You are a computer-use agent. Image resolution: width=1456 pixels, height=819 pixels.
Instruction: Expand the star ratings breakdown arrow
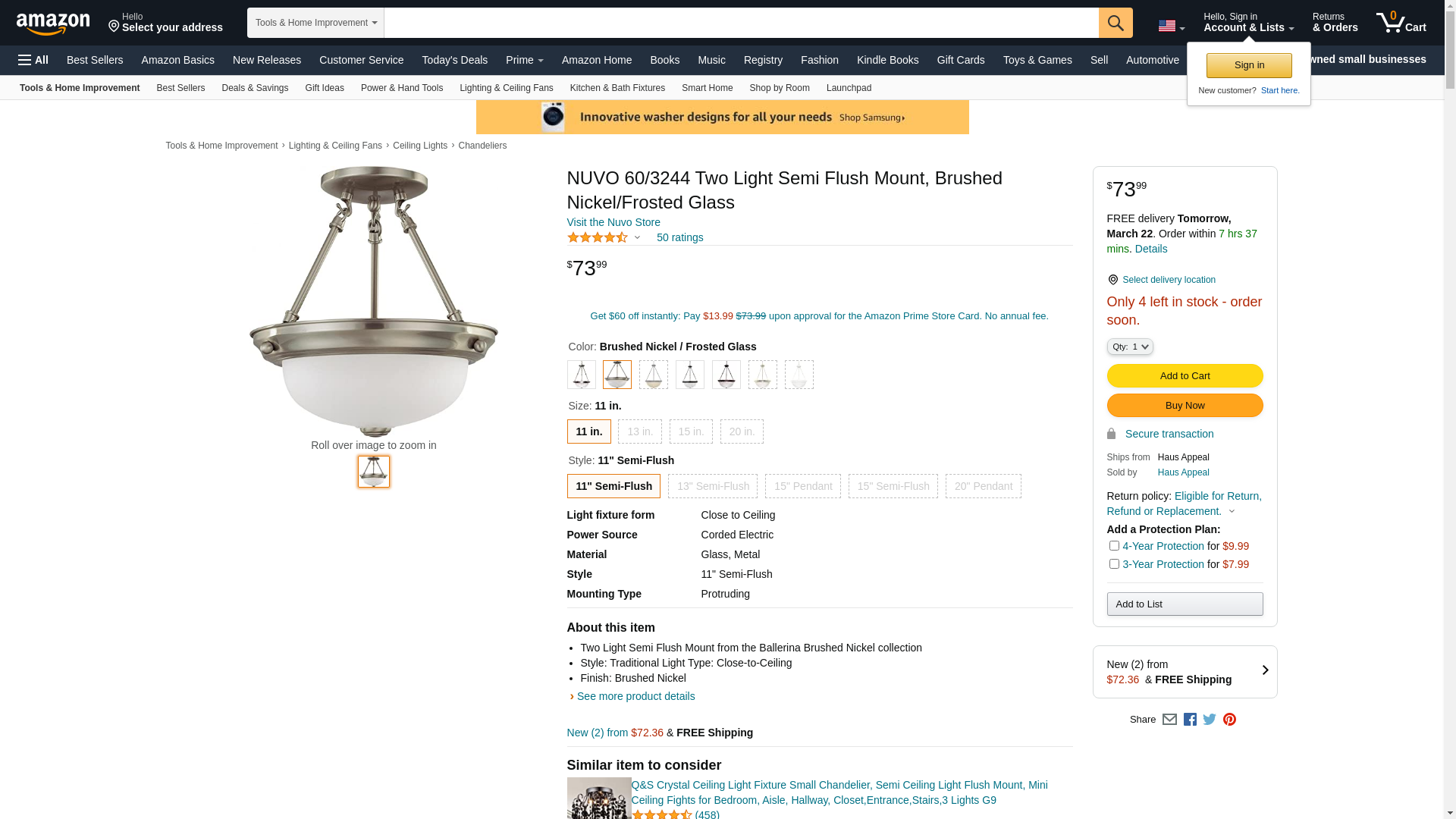click(637, 238)
